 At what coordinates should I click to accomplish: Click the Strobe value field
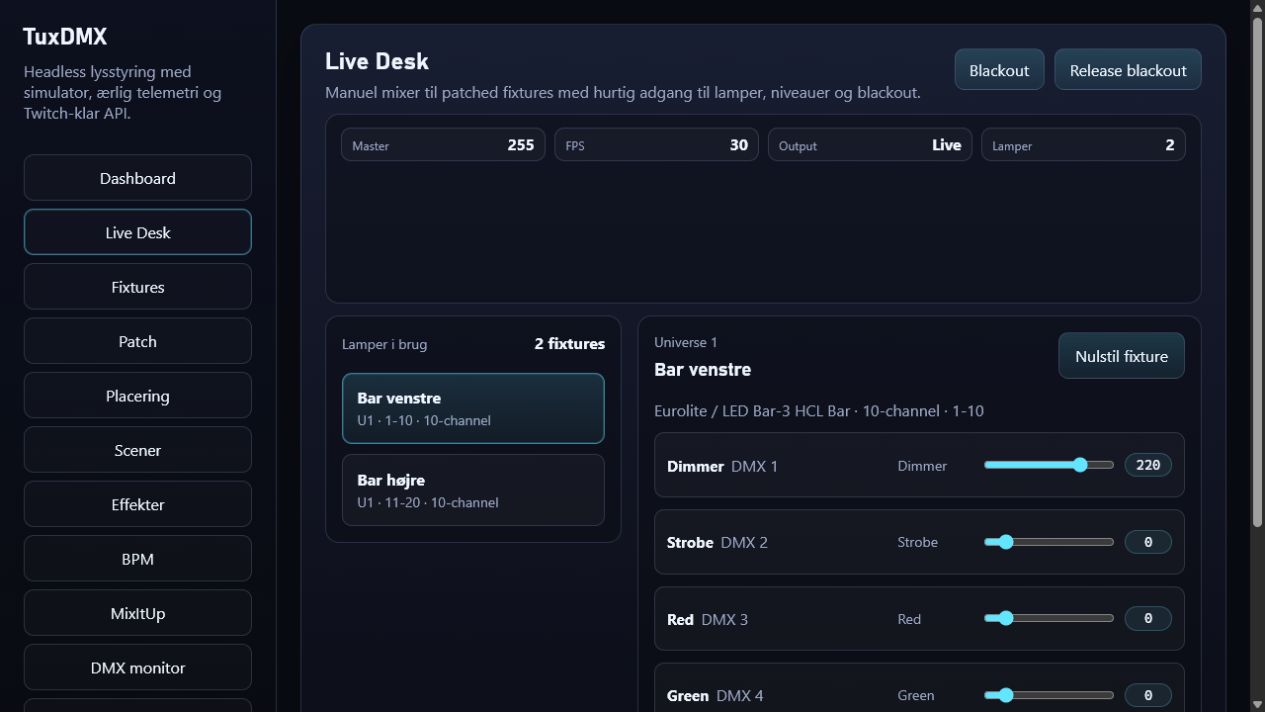[1148, 542]
